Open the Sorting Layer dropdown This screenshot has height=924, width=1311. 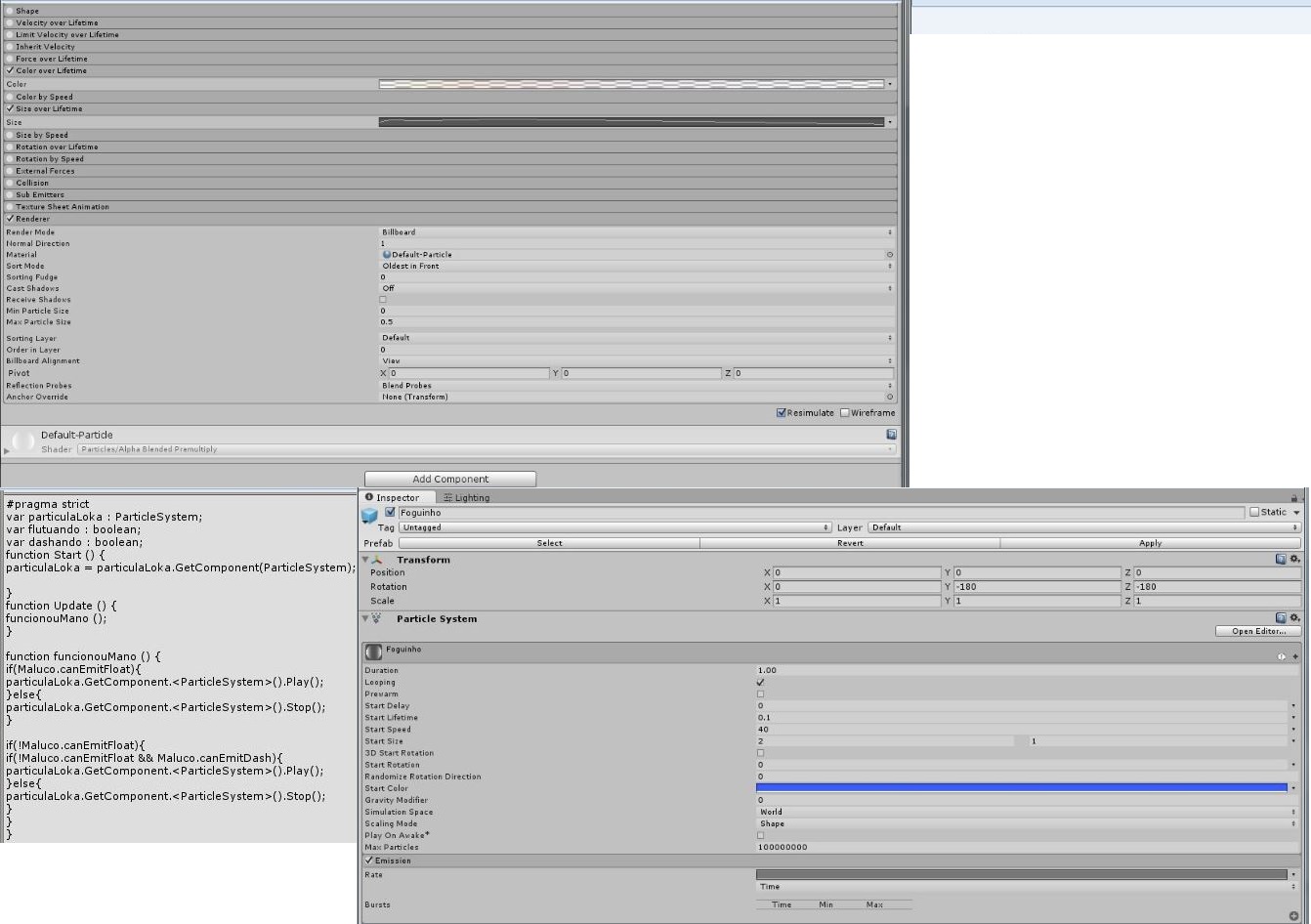[636, 338]
